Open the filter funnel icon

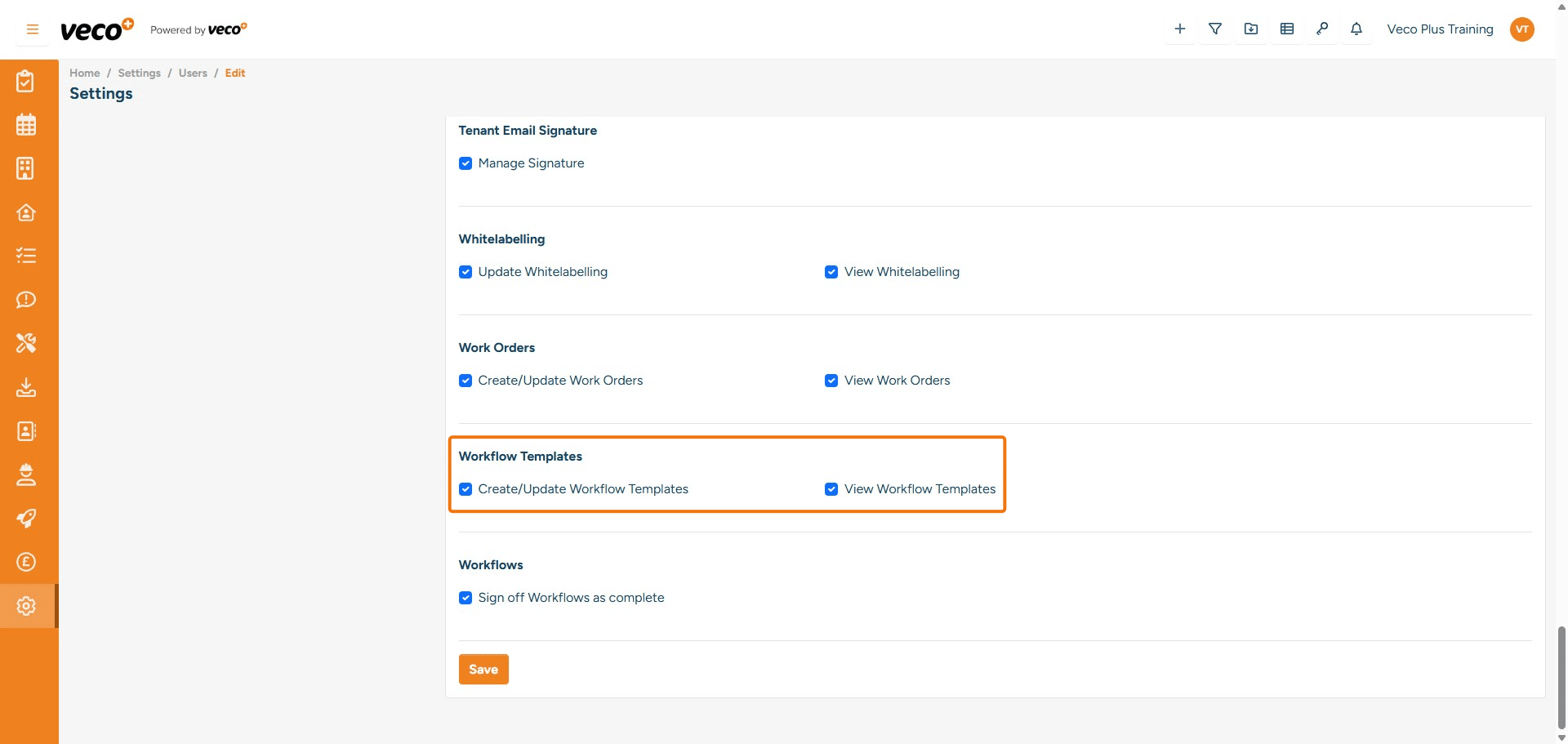(1214, 29)
